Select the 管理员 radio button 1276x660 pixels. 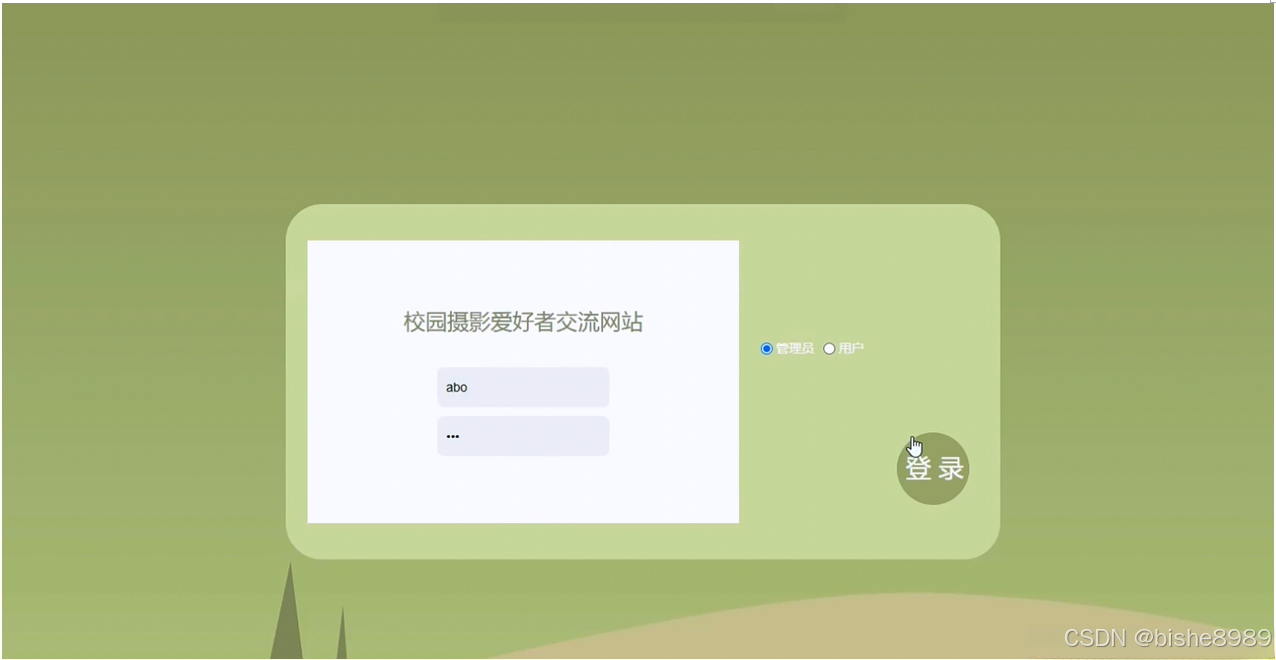pos(767,348)
